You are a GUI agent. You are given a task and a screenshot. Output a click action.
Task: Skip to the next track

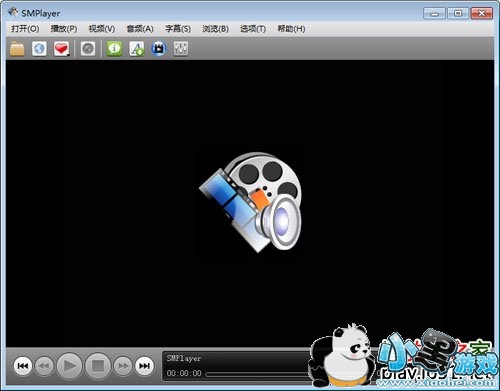point(144,366)
